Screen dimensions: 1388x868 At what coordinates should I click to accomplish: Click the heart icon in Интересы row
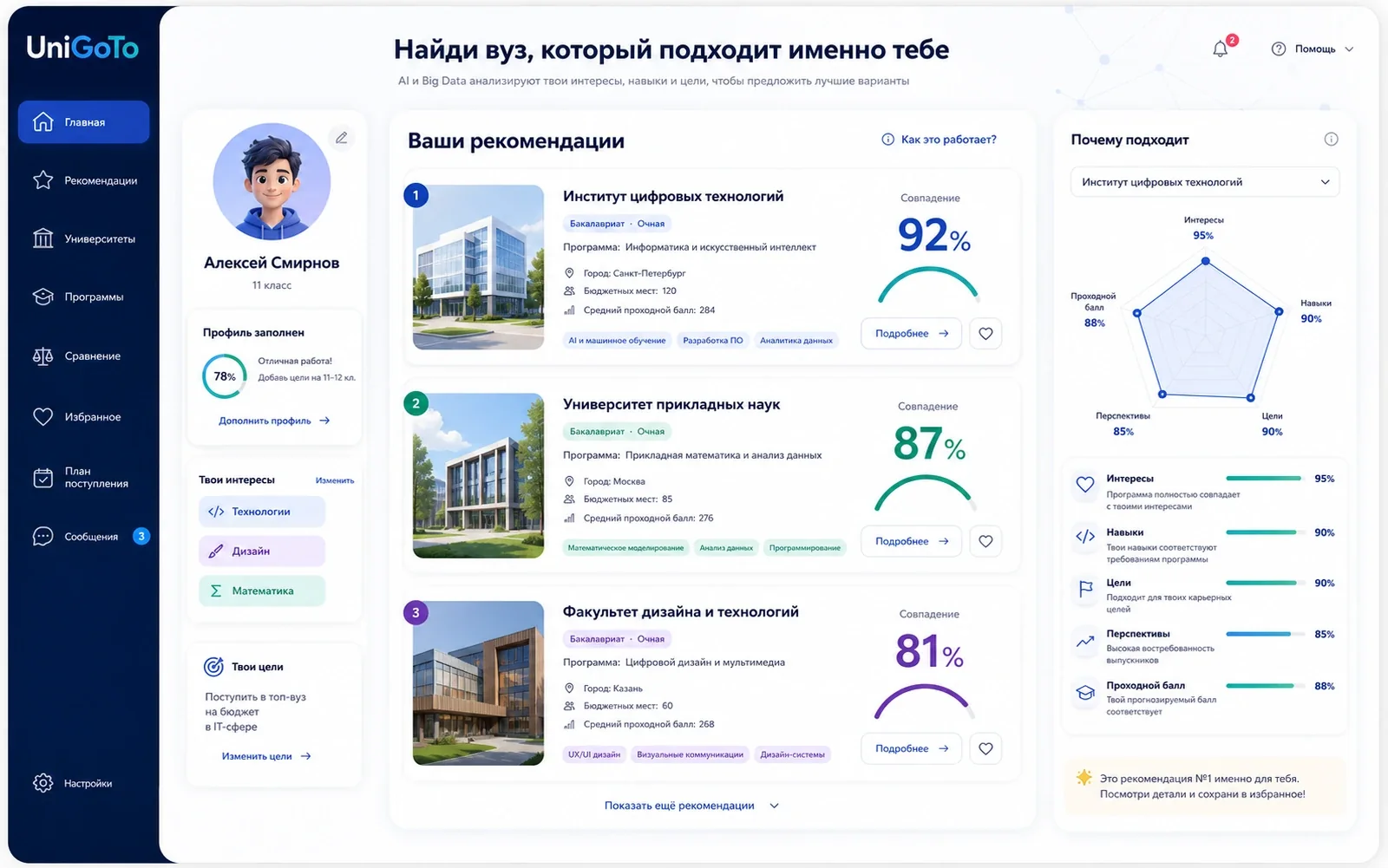coord(1085,484)
